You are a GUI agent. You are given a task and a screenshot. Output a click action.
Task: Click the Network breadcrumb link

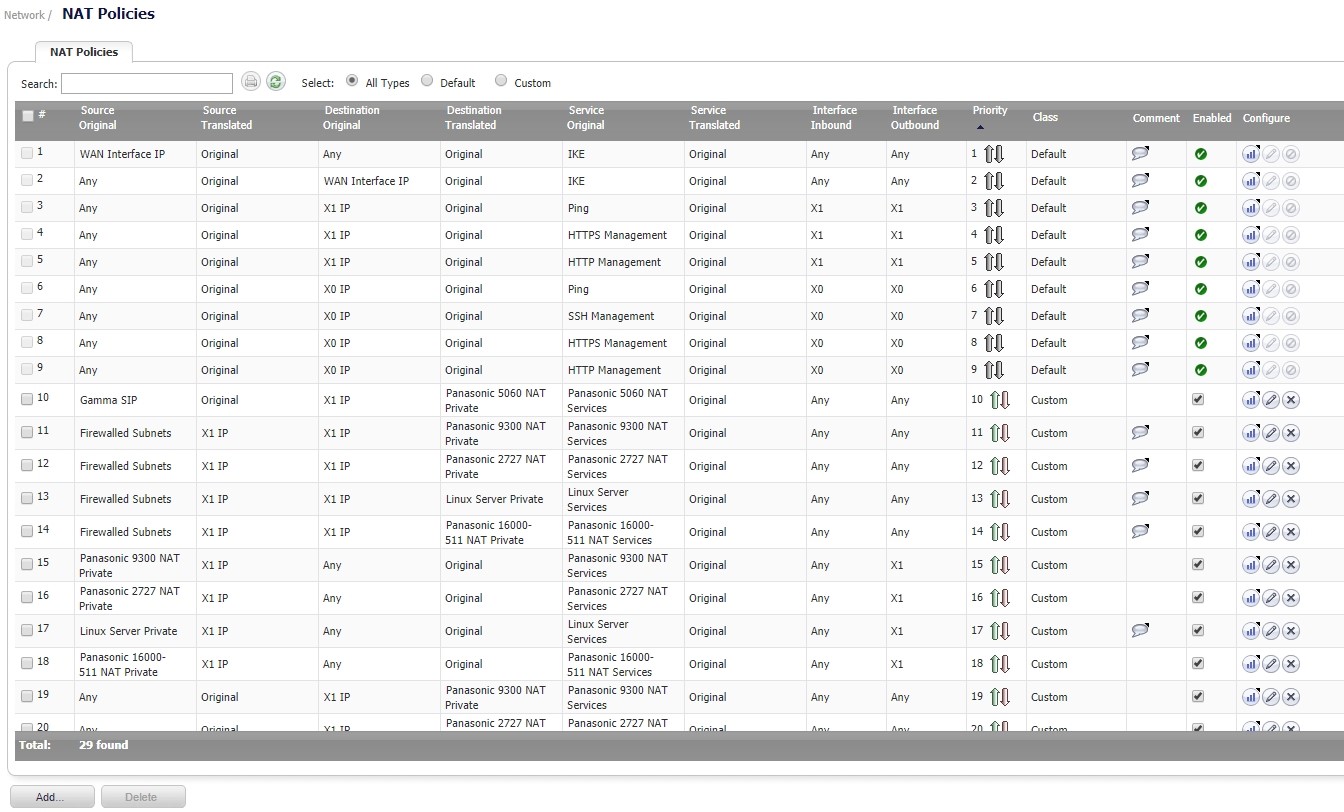[24, 15]
